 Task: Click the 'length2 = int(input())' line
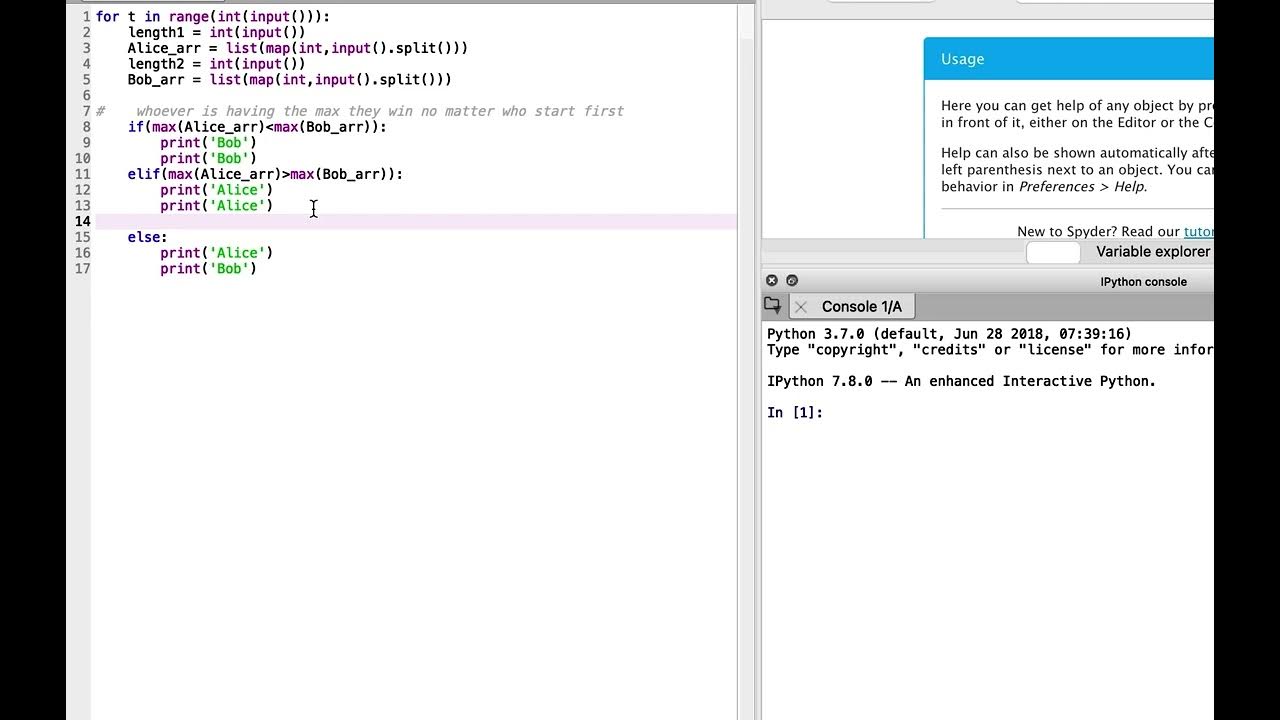coord(216,64)
